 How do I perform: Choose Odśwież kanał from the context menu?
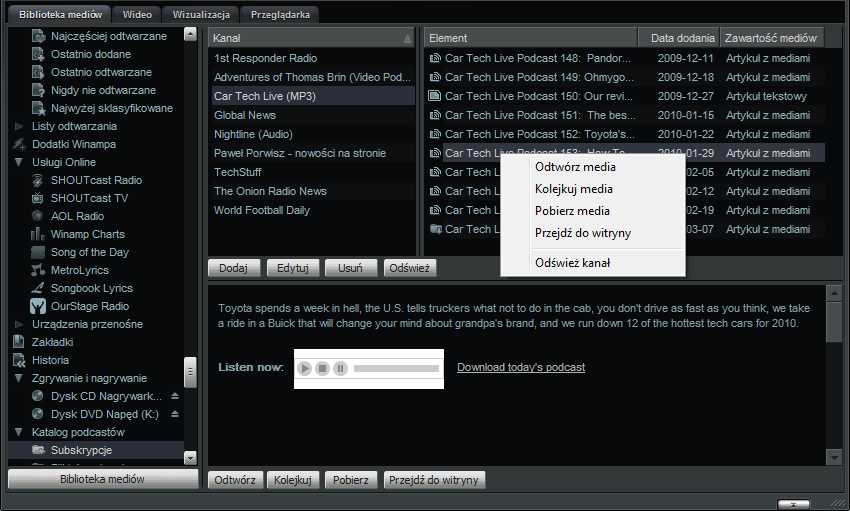tap(593, 263)
